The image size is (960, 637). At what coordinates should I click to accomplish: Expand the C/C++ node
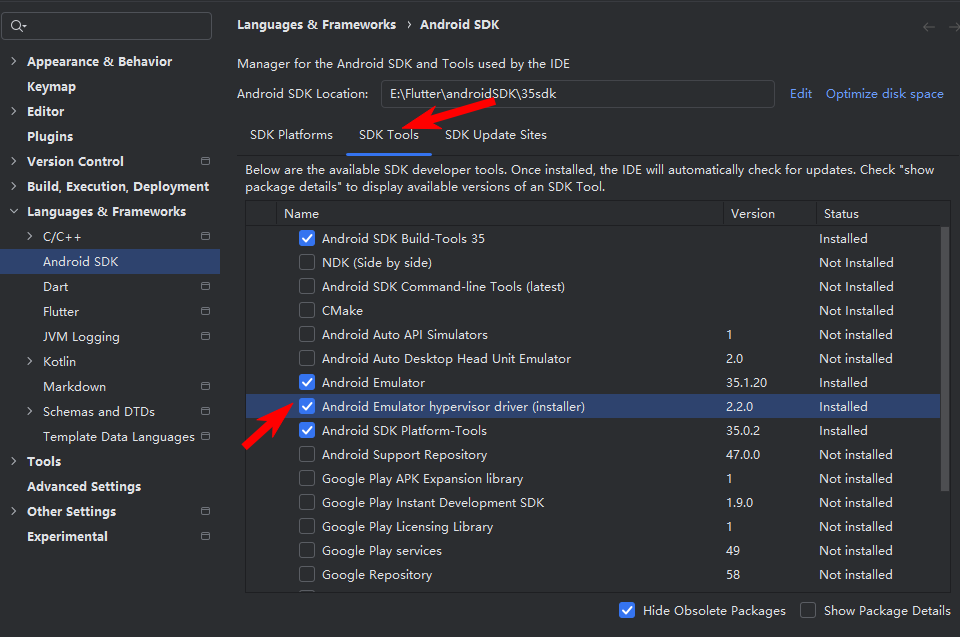29,236
